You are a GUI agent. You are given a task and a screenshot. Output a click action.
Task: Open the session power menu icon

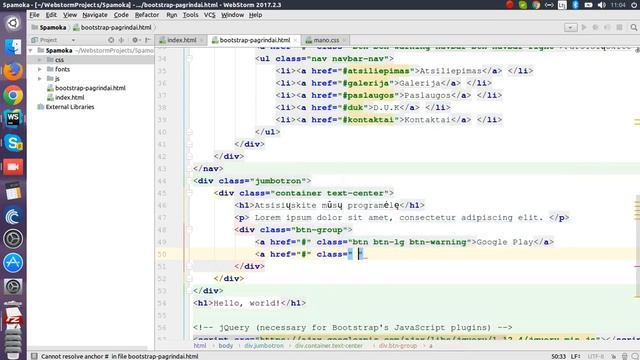coord(634,5)
